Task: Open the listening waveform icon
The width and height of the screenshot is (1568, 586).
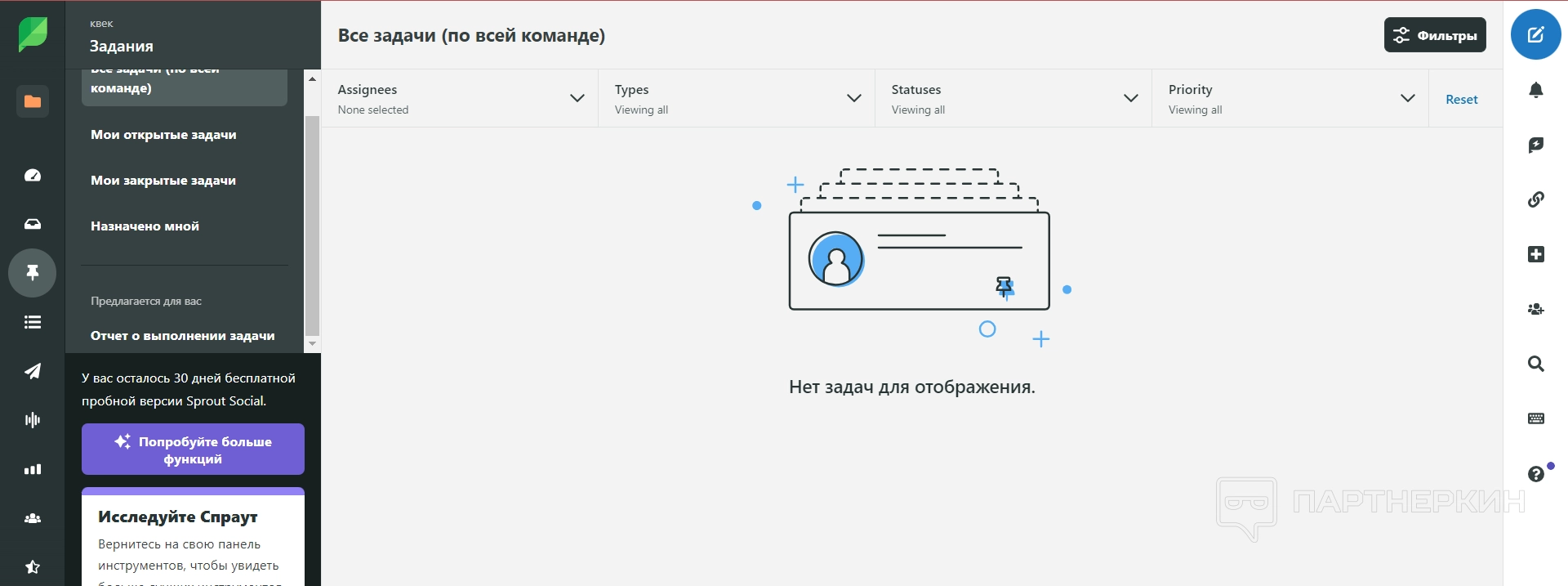Action: click(33, 420)
